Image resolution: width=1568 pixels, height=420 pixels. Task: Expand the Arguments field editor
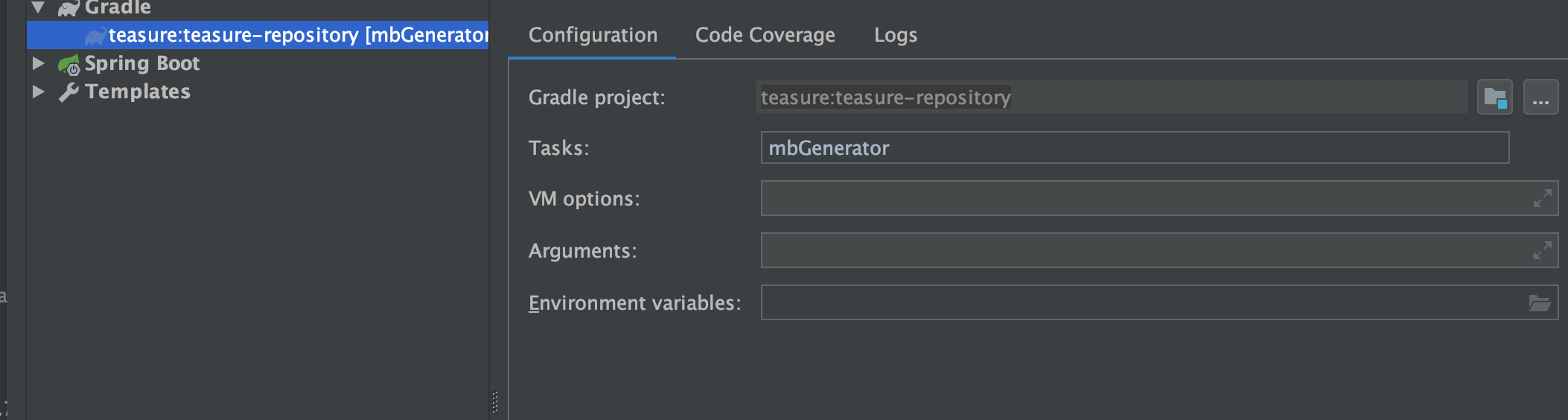point(1542,251)
